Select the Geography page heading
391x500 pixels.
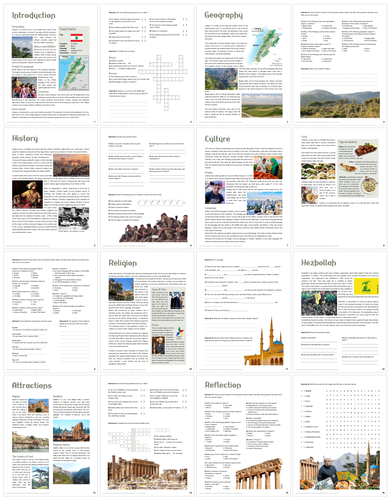coord(223,15)
